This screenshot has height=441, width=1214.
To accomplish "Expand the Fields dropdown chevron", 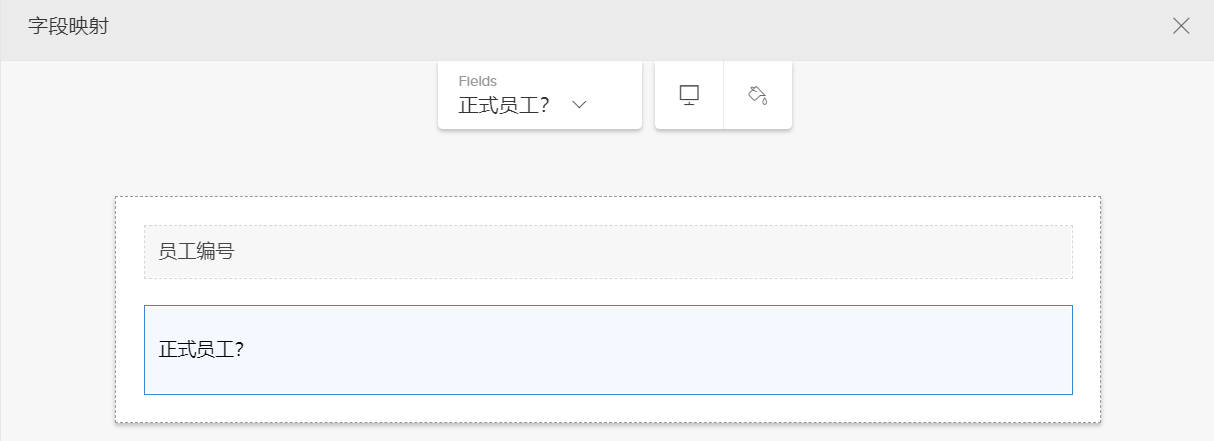I will pyautogui.click(x=579, y=104).
